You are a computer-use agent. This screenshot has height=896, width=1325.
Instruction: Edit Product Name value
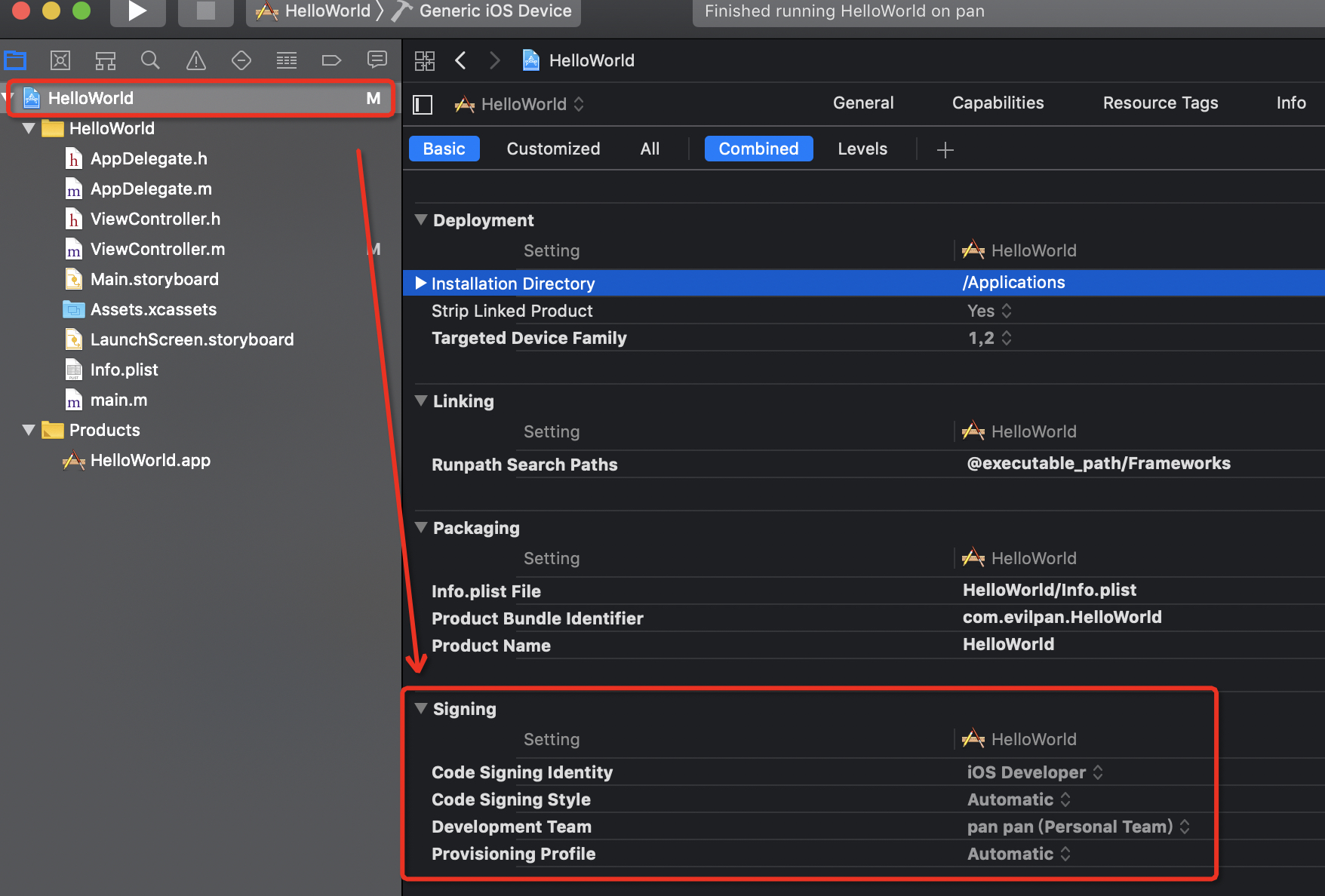pyautogui.click(x=1009, y=644)
